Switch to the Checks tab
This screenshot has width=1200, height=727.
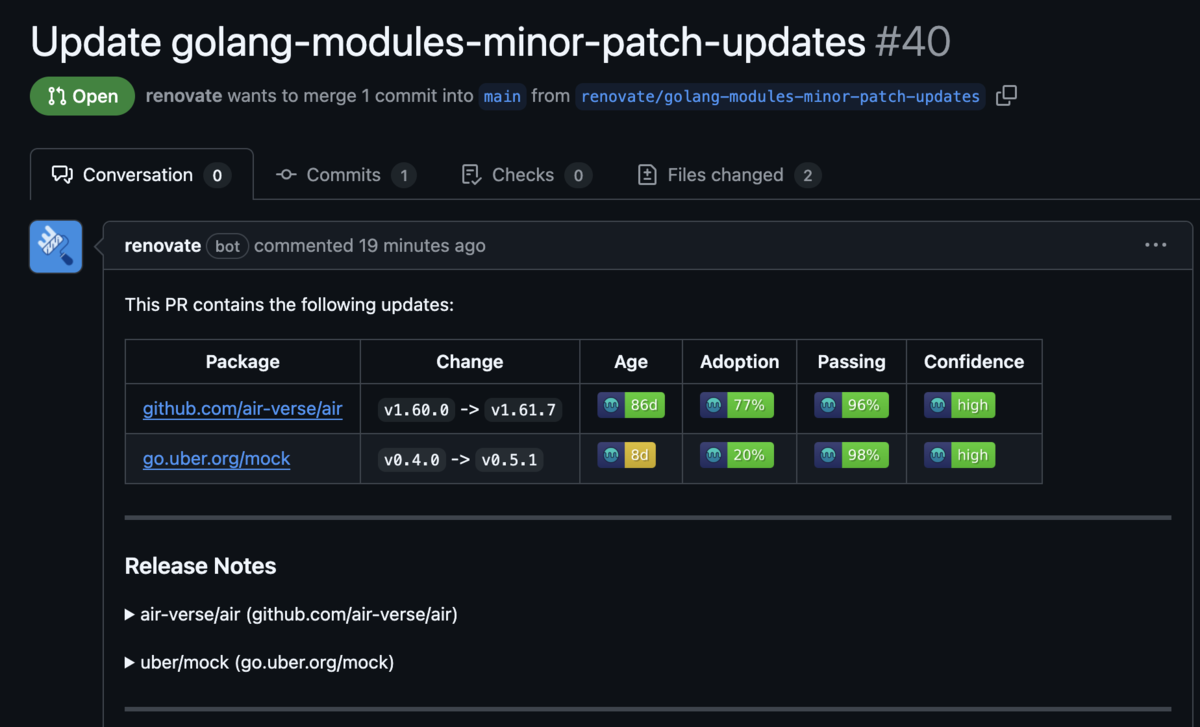coord(526,175)
